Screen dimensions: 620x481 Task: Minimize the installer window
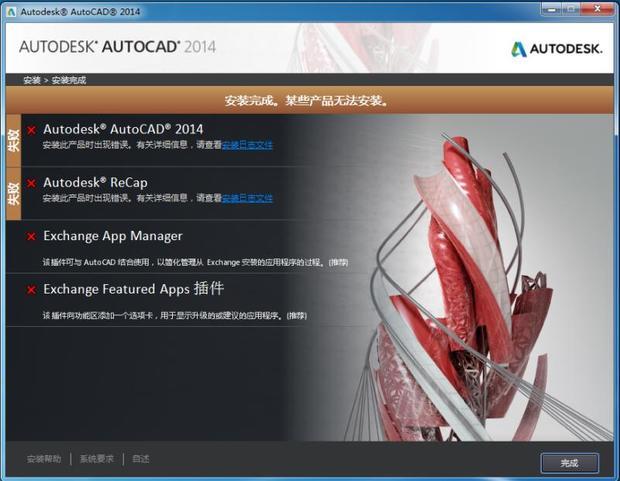pos(552,9)
